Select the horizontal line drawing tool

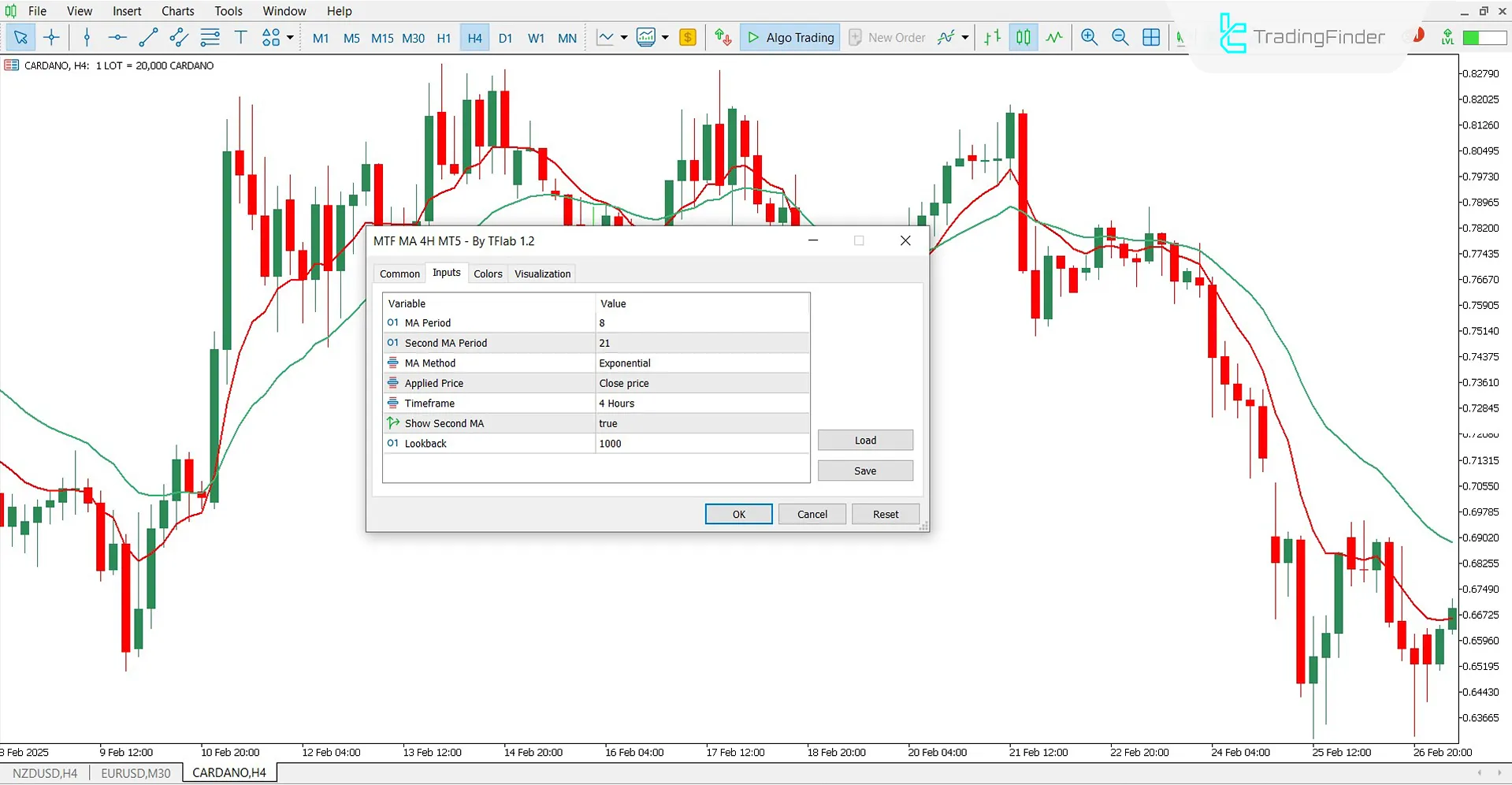[x=117, y=37]
